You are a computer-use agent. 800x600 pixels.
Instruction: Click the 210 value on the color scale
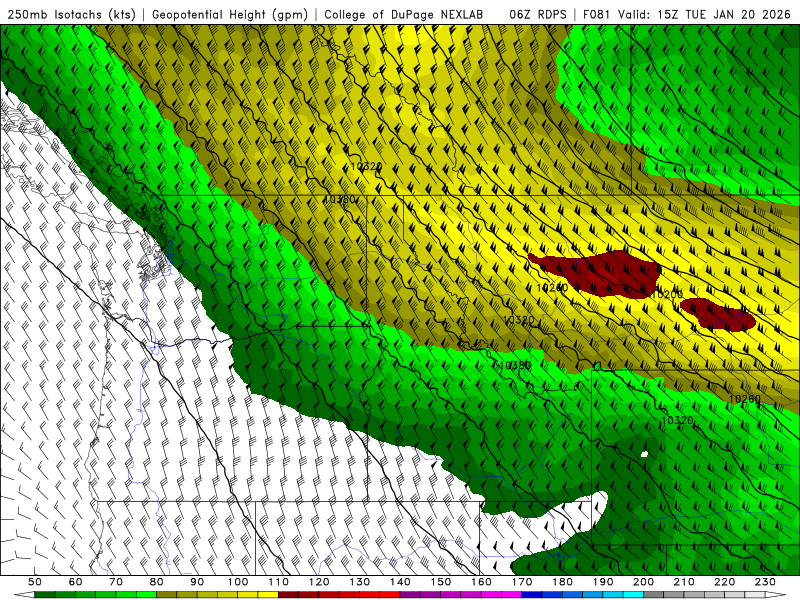point(684,582)
